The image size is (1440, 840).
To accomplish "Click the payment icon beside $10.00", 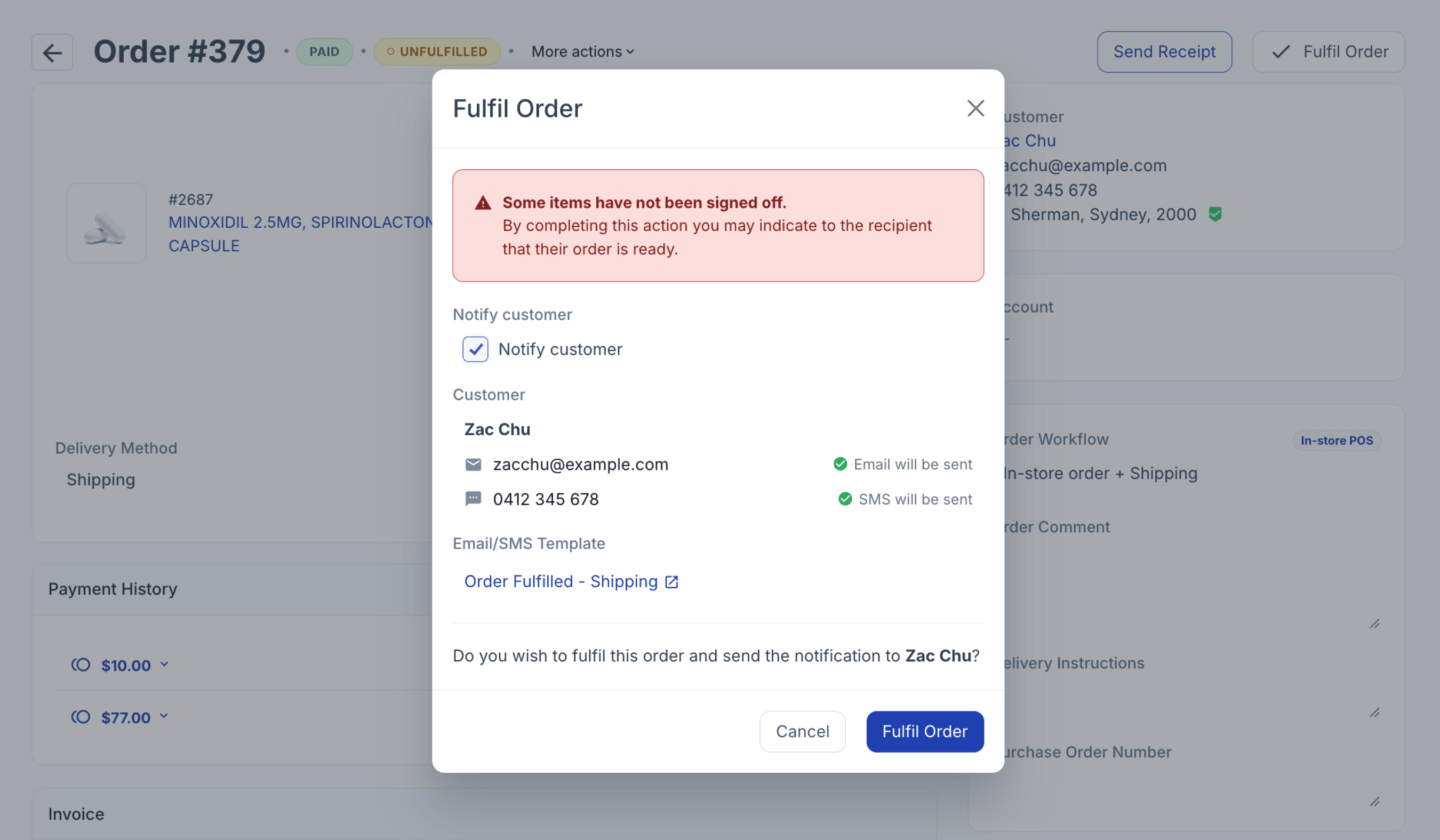I will [x=81, y=665].
